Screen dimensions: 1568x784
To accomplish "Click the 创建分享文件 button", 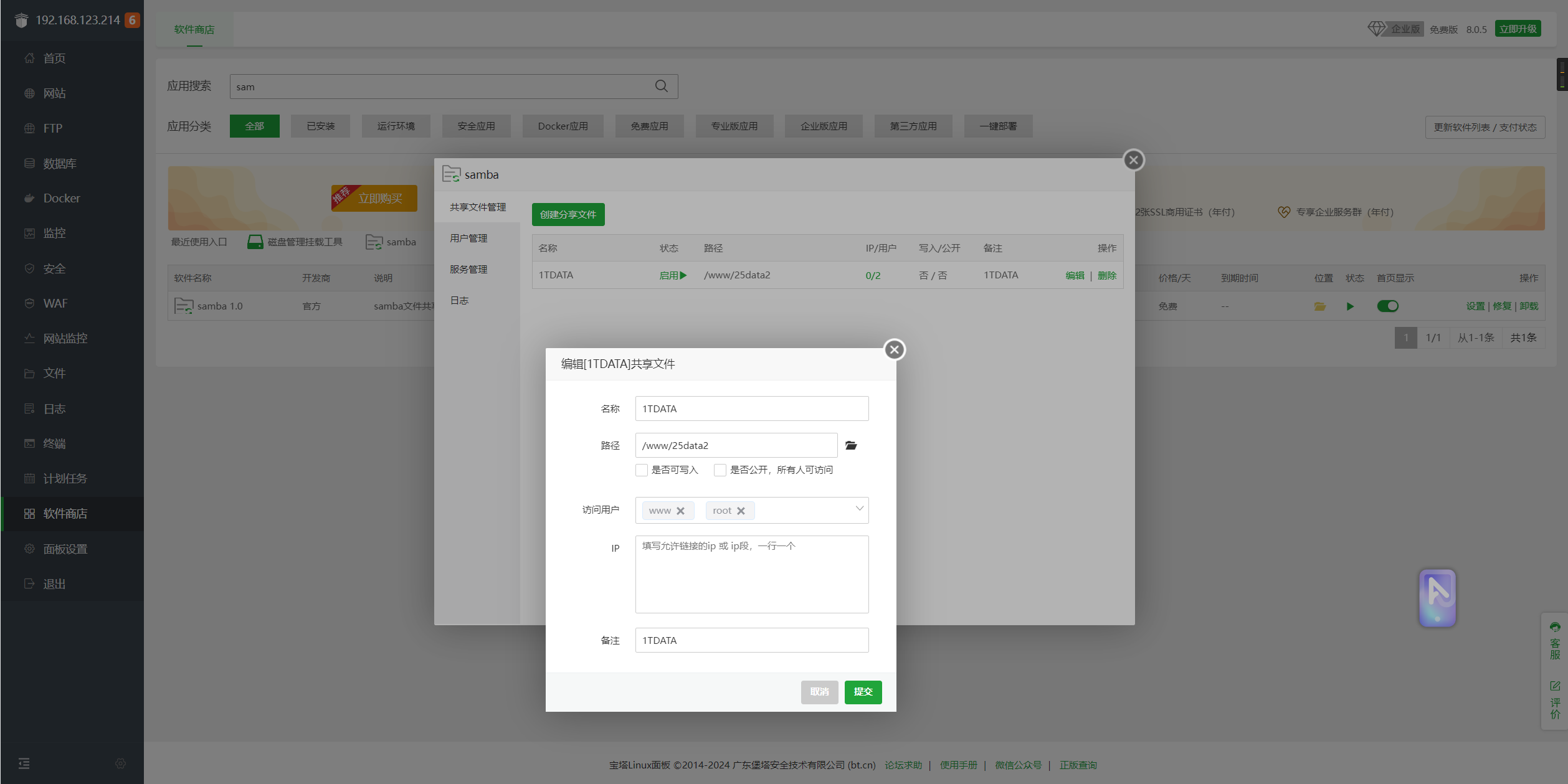I will (568, 214).
